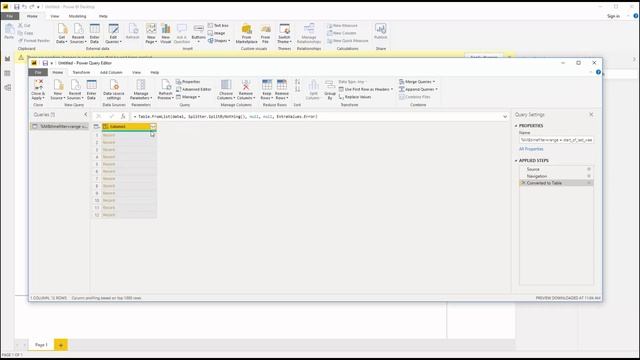Sort descending using the ribbon sort icon
Viewport: 640px width, 360px height.
pyautogui.click(x=297, y=89)
